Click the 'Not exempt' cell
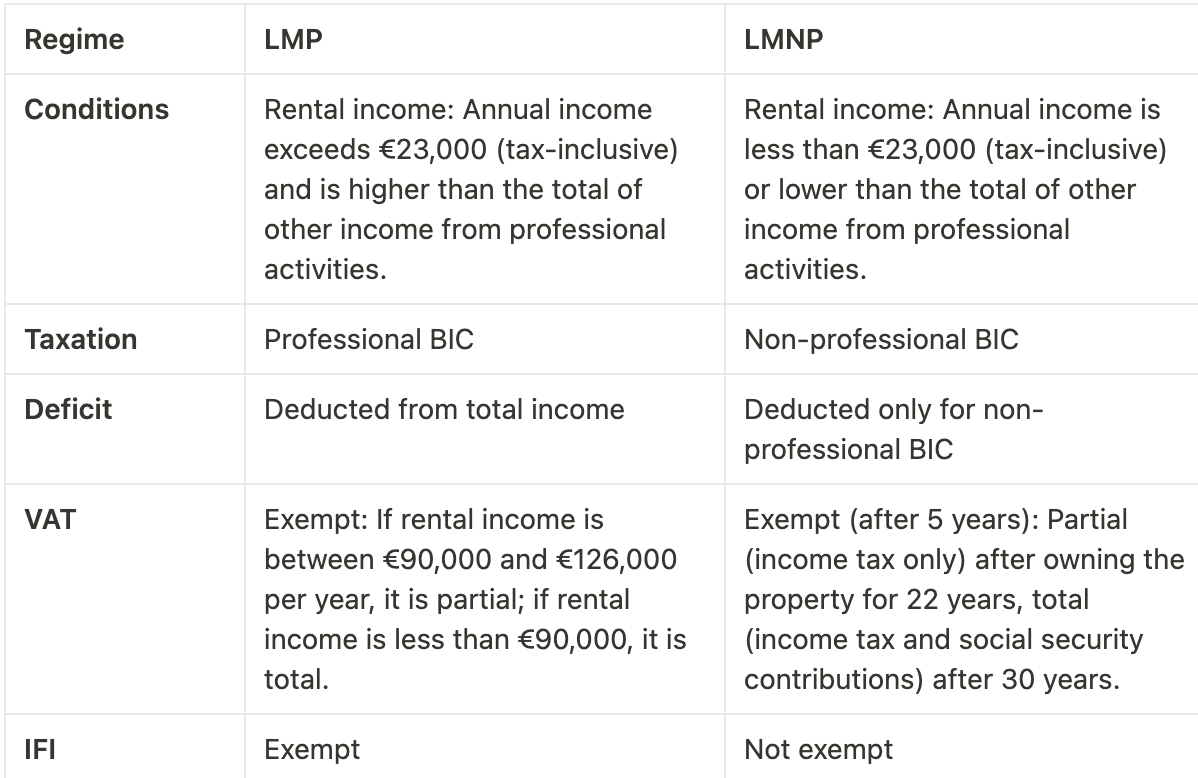Image resolution: width=1198 pixels, height=778 pixels. (x=961, y=747)
